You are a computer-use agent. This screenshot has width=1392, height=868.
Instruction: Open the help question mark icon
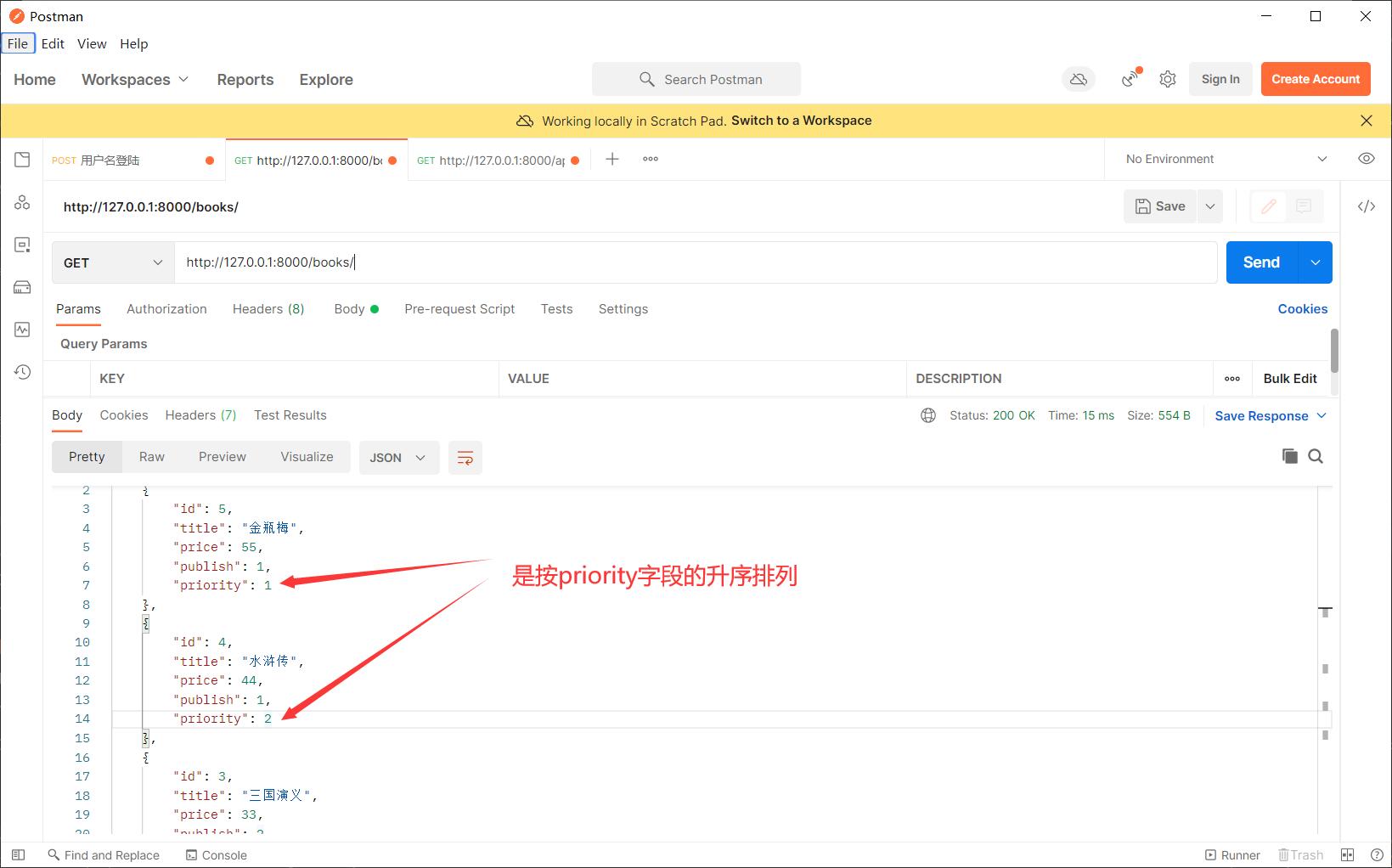(1376, 855)
